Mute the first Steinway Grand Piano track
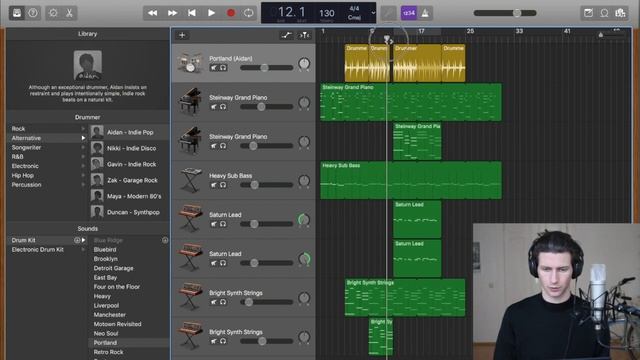 click(213, 107)
